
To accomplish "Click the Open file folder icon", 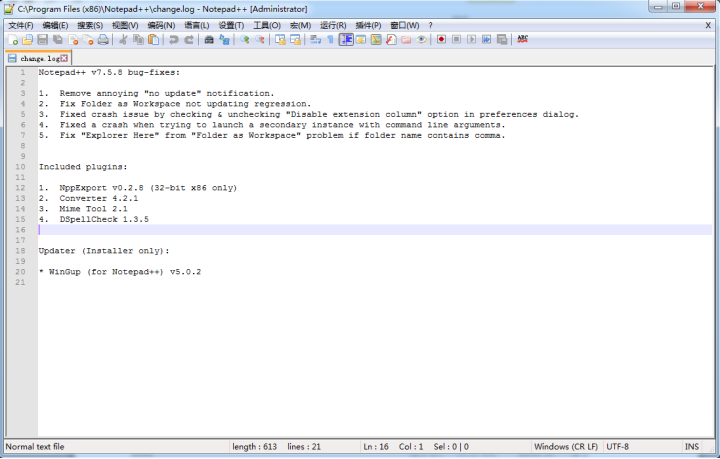I will [28, 40].
